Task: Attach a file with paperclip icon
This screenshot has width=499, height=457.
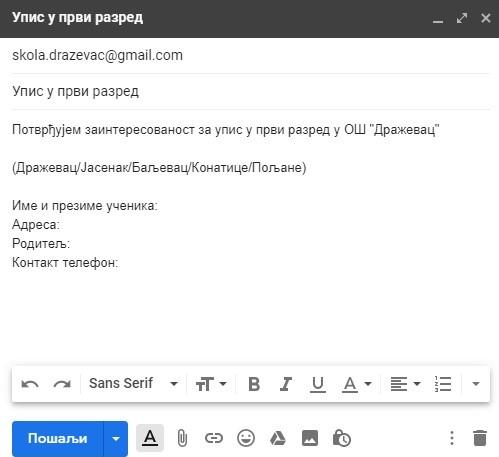Action: [182, 438]
